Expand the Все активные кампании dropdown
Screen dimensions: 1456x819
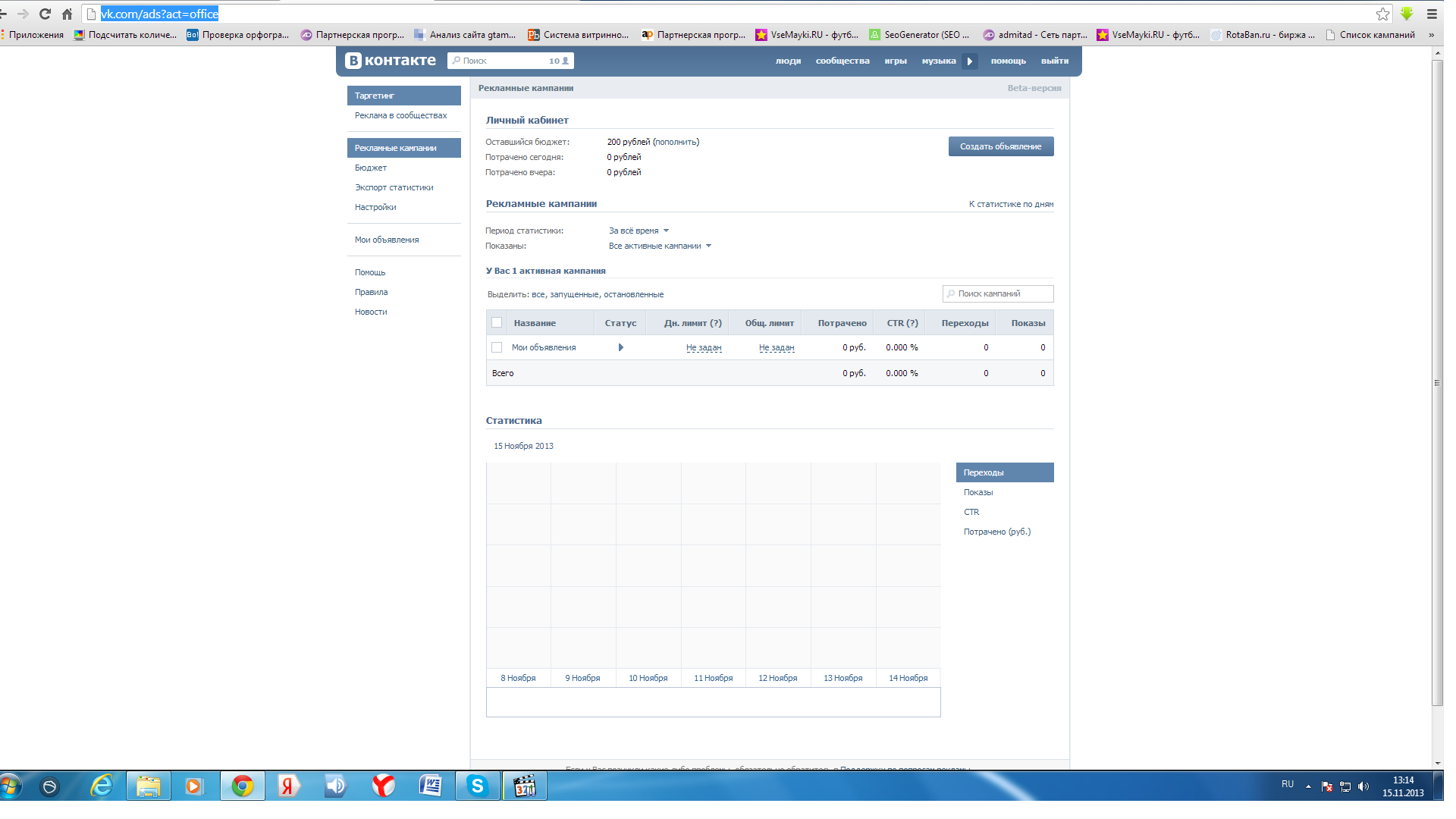coord(660,246)
